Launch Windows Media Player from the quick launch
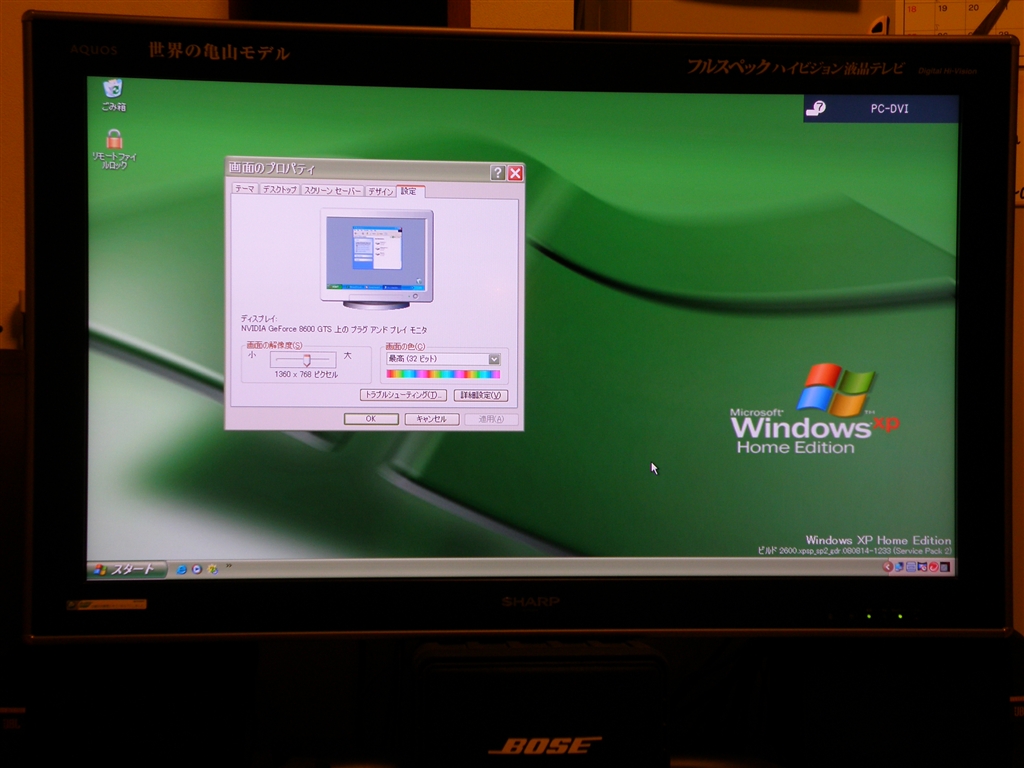1024x768 pixels. coord(197,569)
